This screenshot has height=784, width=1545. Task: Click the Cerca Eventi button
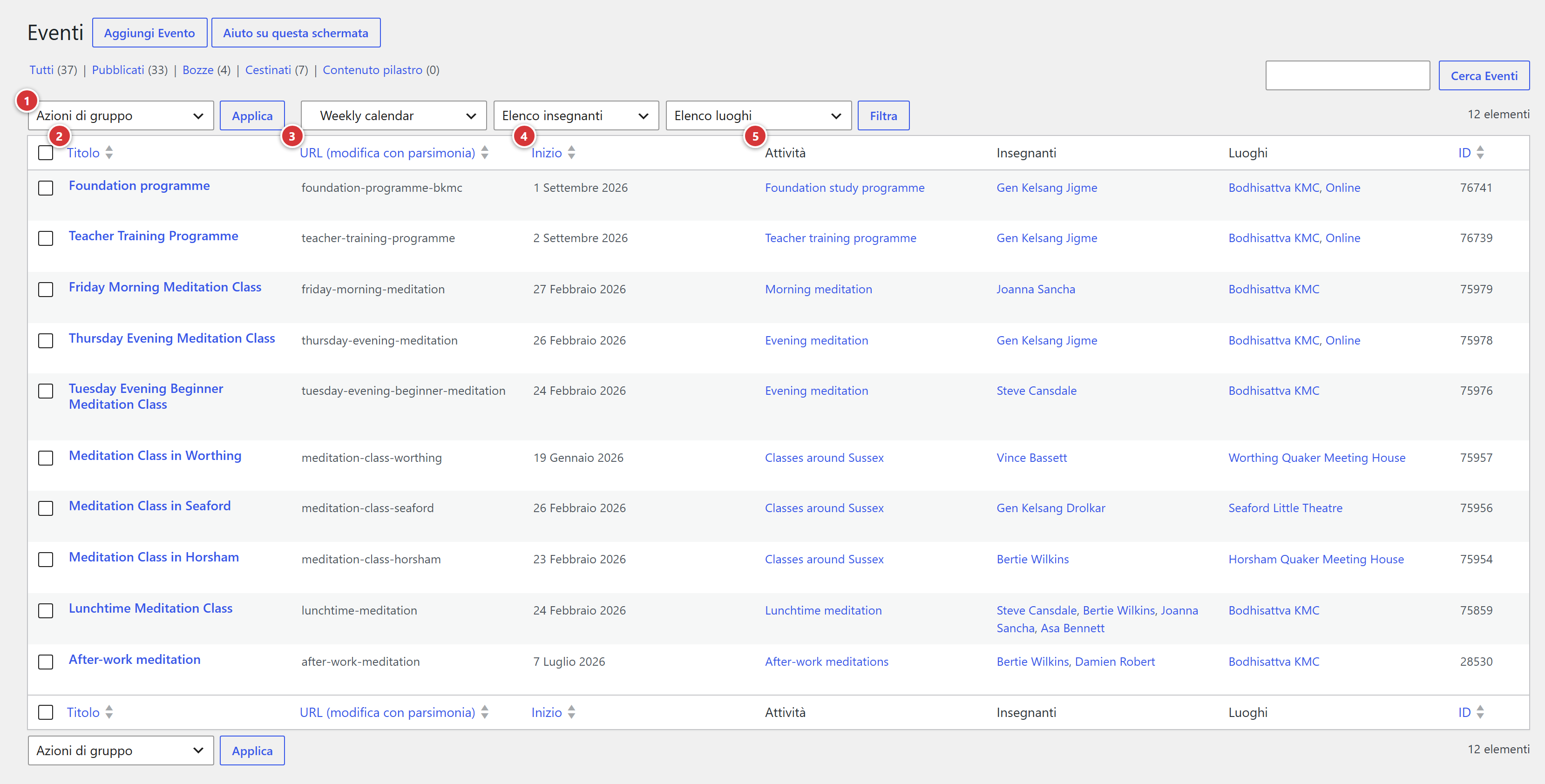point(1484,75)
